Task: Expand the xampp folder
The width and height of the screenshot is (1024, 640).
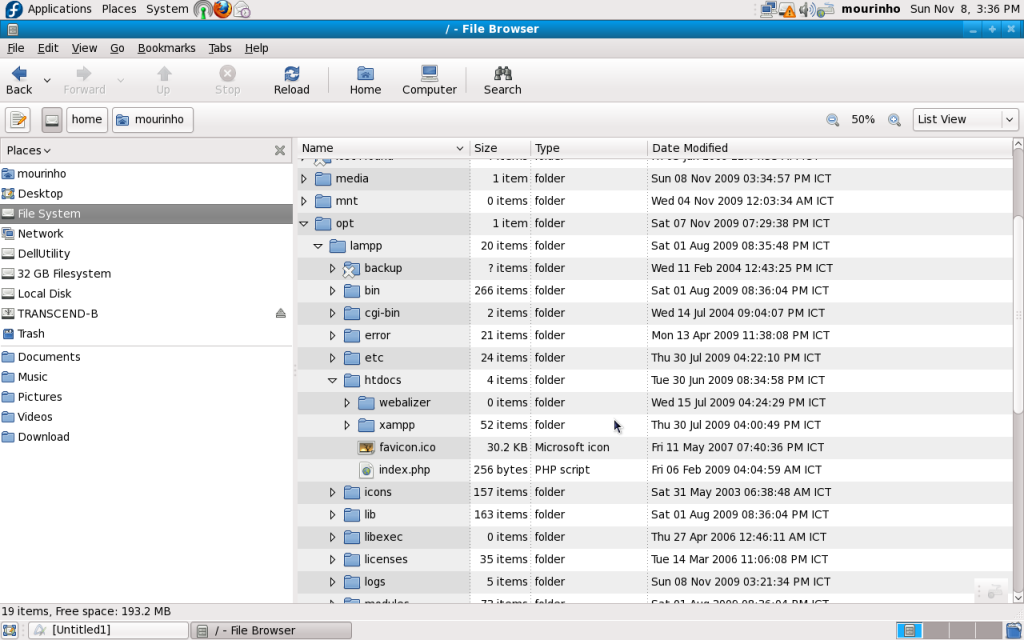Action: point(348,426)
